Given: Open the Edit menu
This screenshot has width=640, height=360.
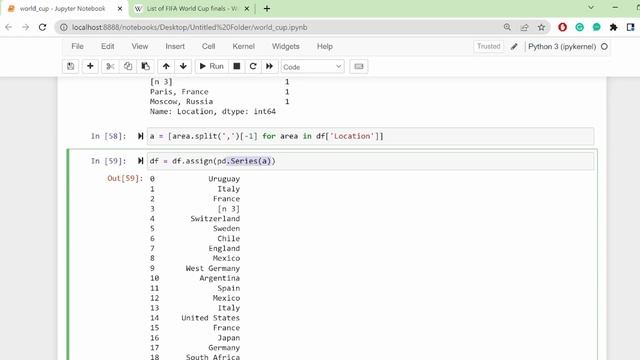Looking at the screenshot, I should (108, 47).
